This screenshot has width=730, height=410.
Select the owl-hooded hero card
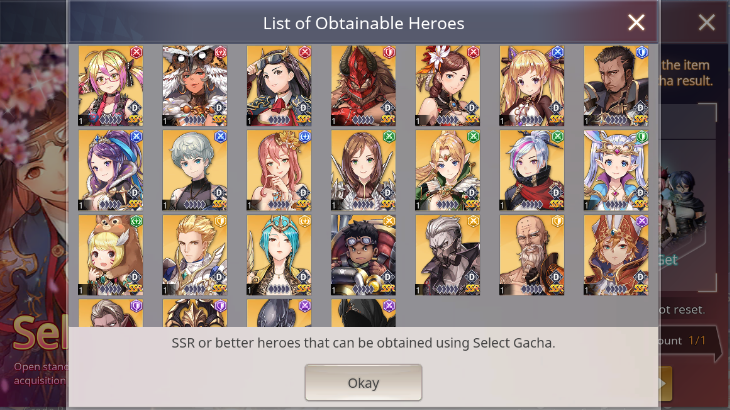click(195, 86)
